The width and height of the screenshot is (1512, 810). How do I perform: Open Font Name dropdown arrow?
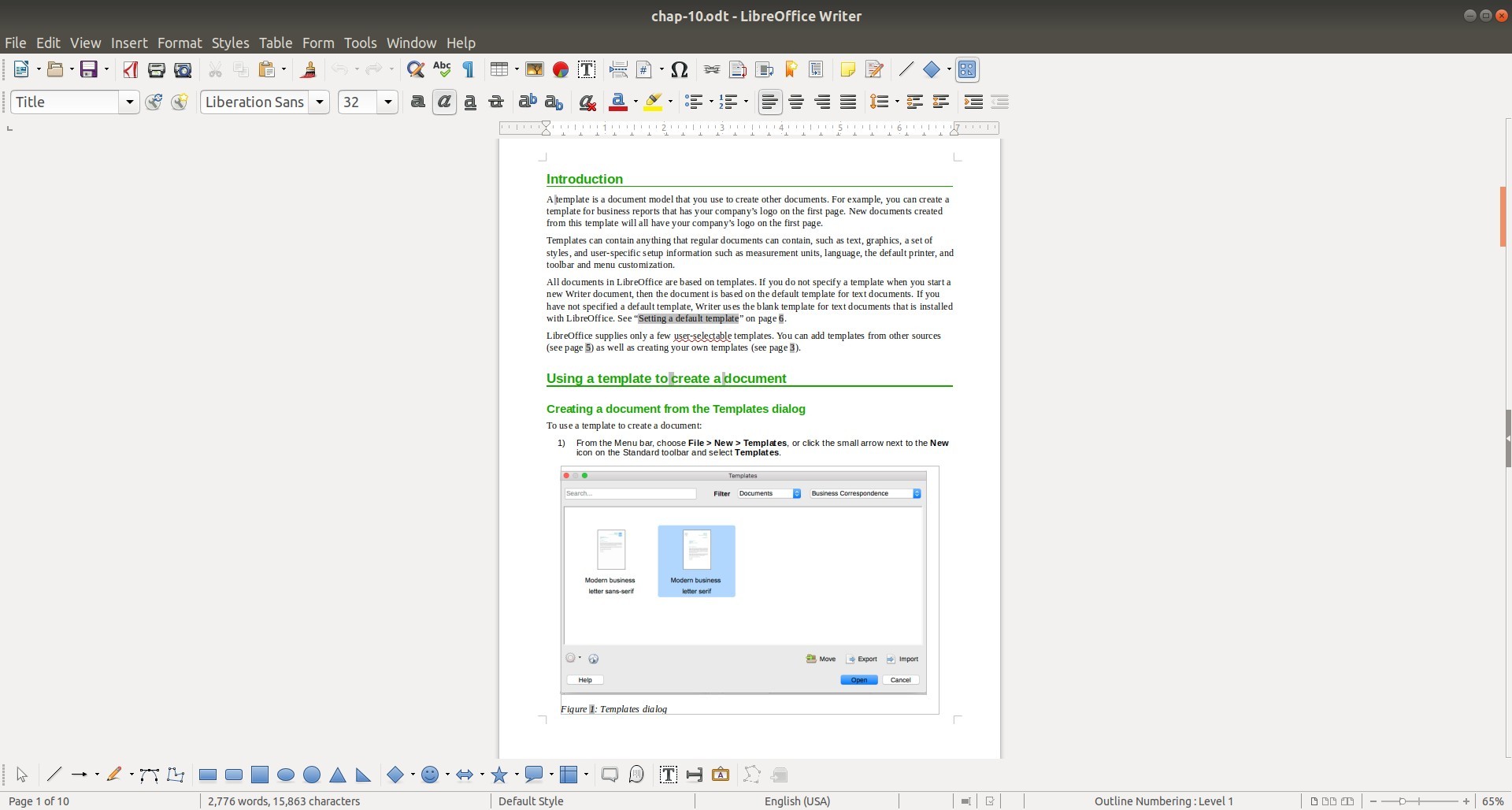pos(320,102)
